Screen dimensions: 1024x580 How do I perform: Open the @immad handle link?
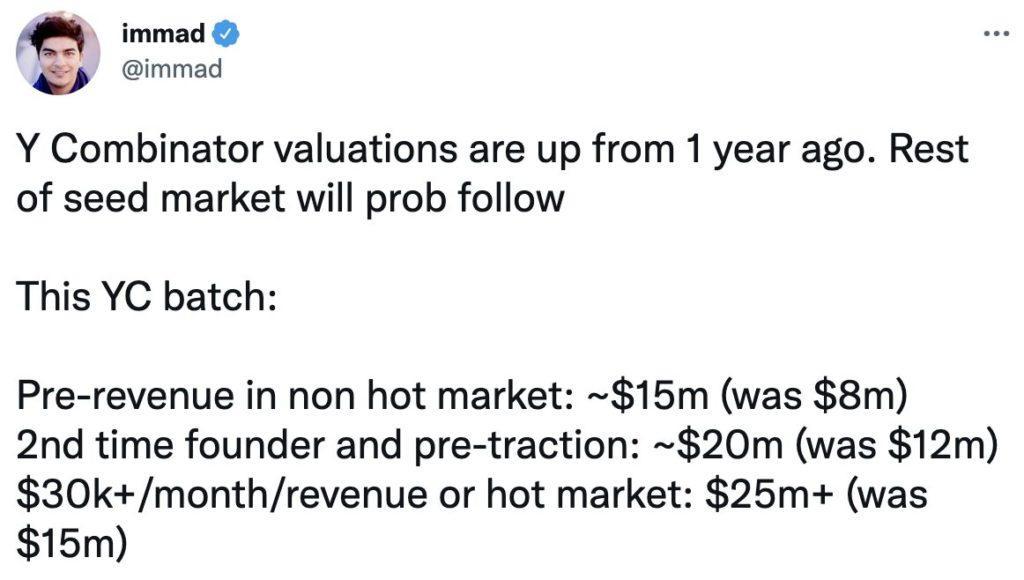(x=172, y=69)
